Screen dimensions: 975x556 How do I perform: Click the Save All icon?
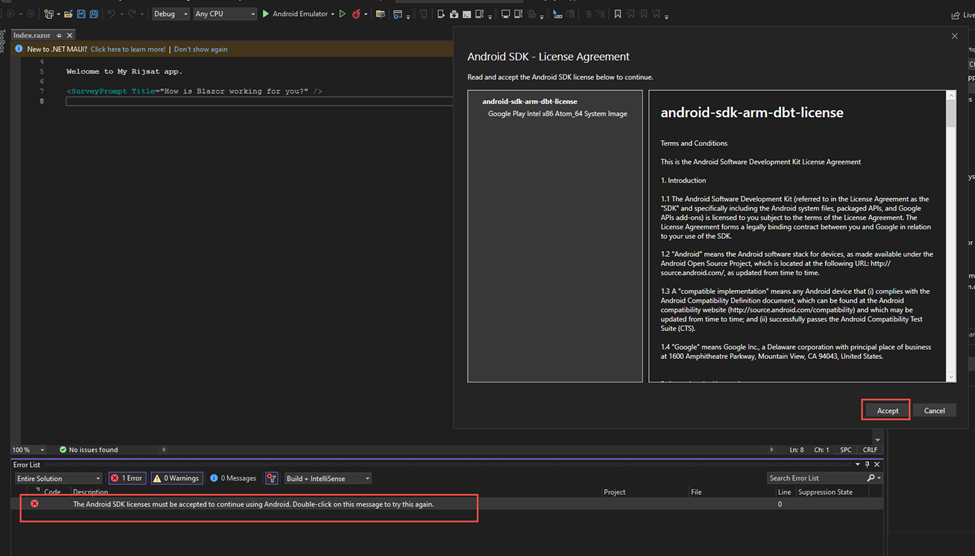coord(94,14)
